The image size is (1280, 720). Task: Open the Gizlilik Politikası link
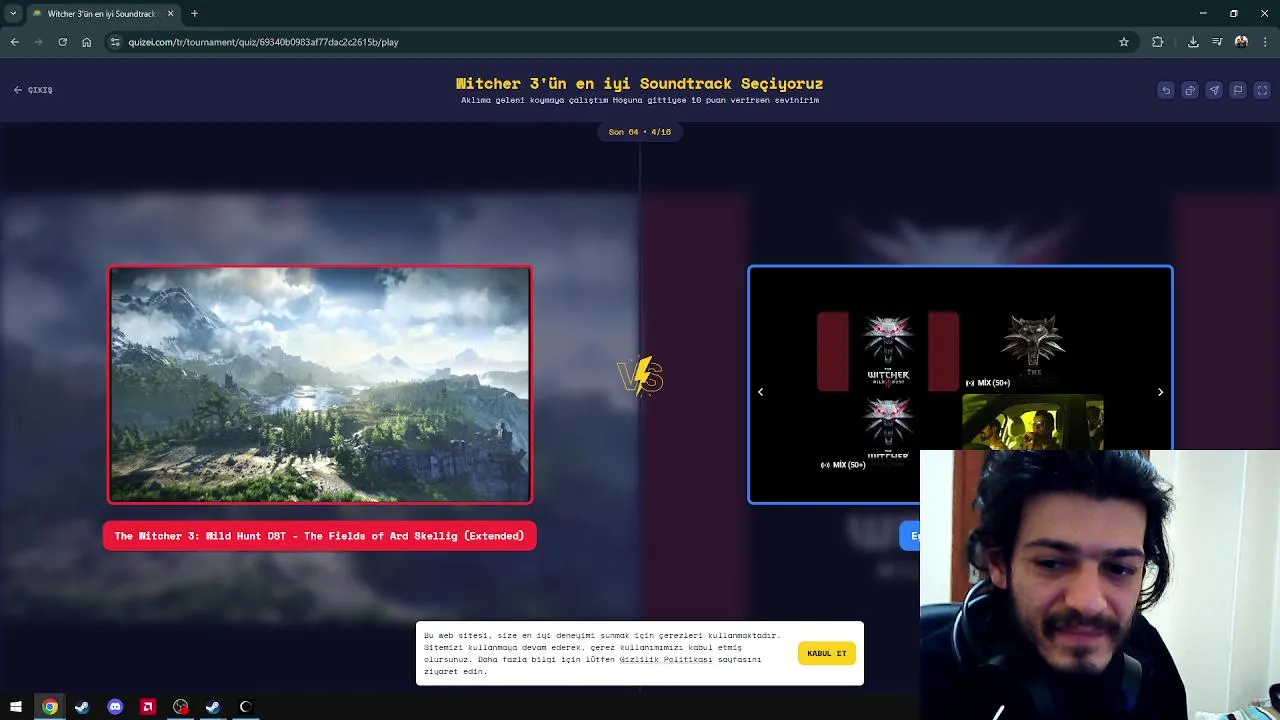point(666,660)
